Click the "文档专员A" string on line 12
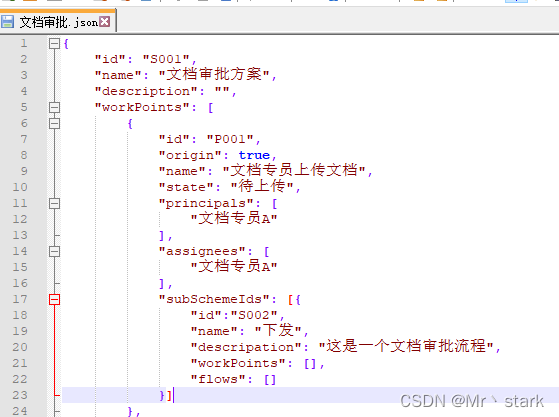 point(234,218)
